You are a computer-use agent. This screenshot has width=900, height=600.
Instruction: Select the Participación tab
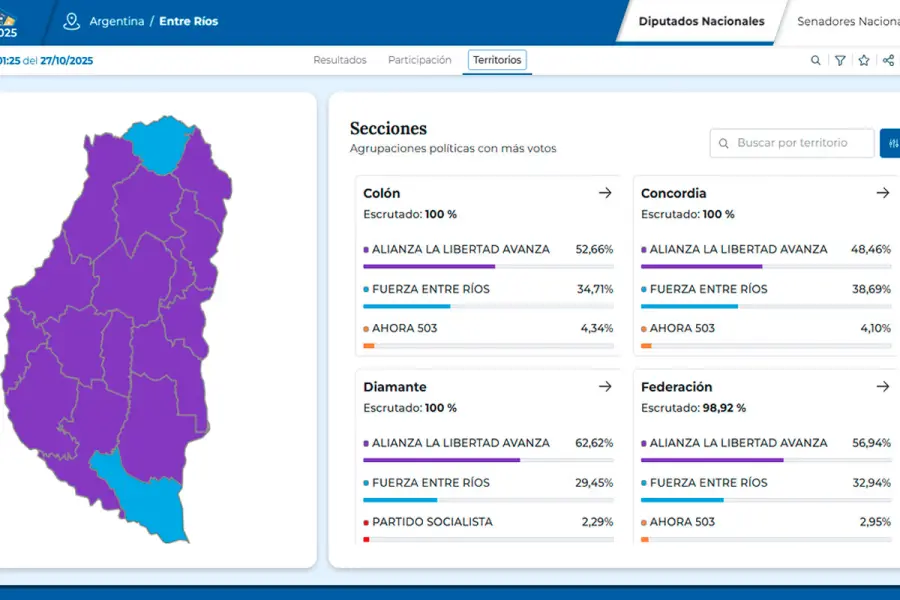(420, 60)
